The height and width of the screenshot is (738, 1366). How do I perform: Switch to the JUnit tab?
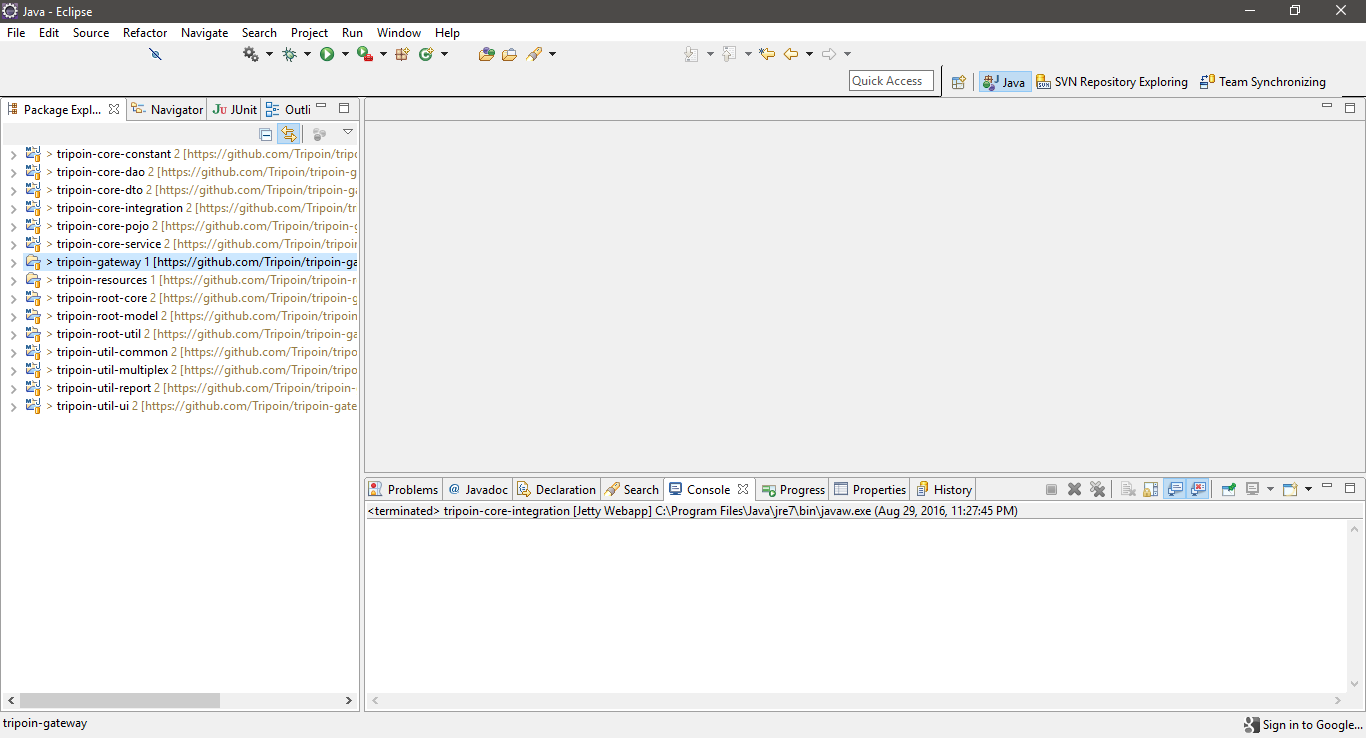(x=235, y=109)
